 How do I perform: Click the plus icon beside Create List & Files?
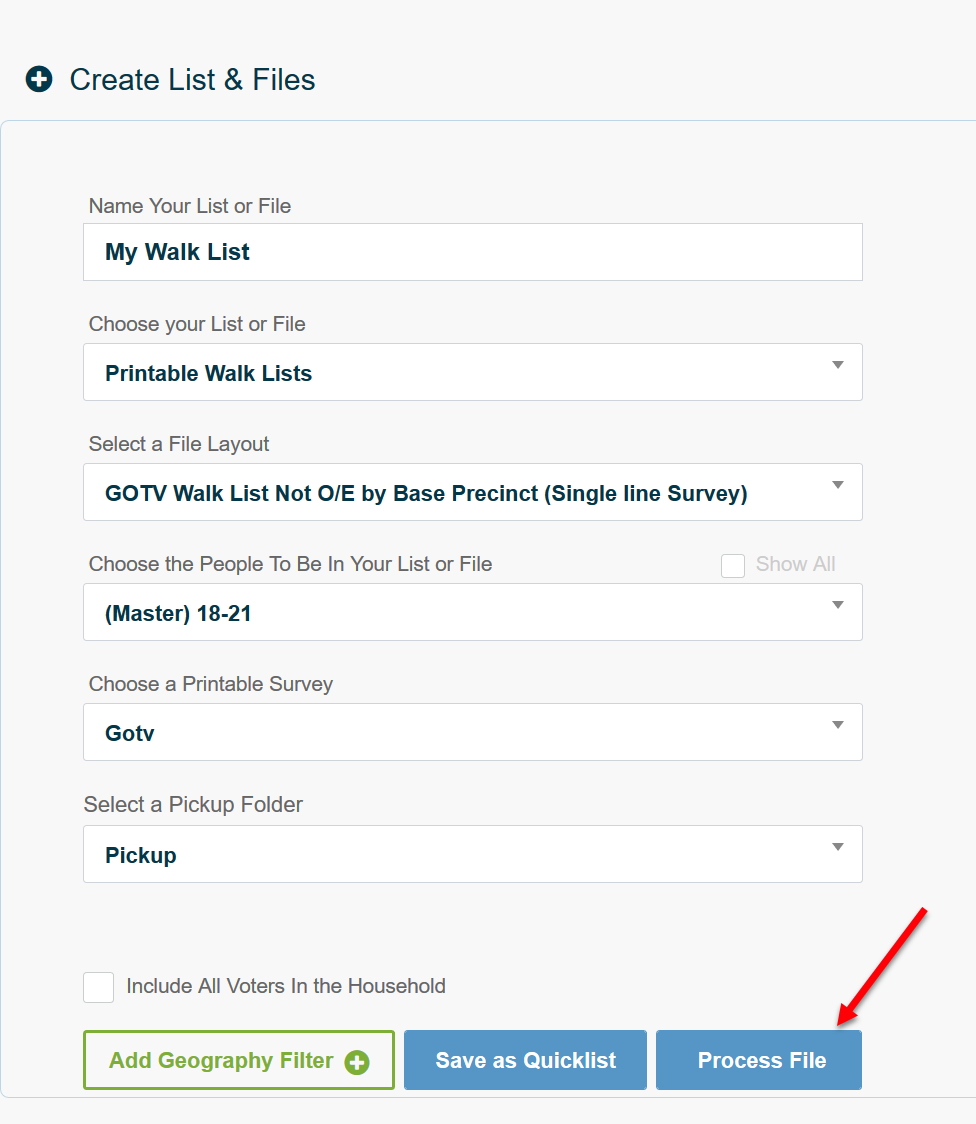pos(39,80)
